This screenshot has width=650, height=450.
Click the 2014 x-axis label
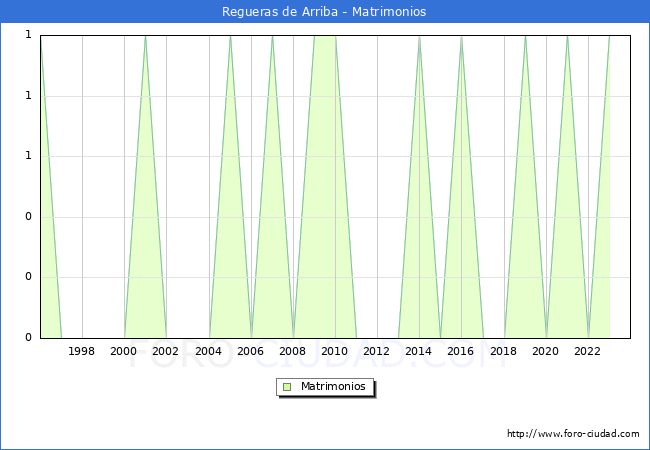[x=419, y=351]
